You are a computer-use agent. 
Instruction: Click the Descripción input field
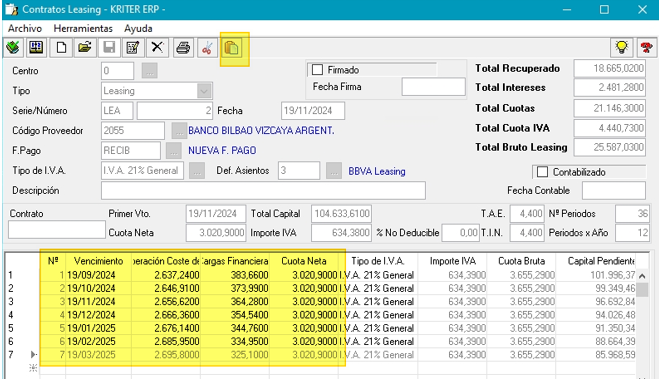pos(263,190)
